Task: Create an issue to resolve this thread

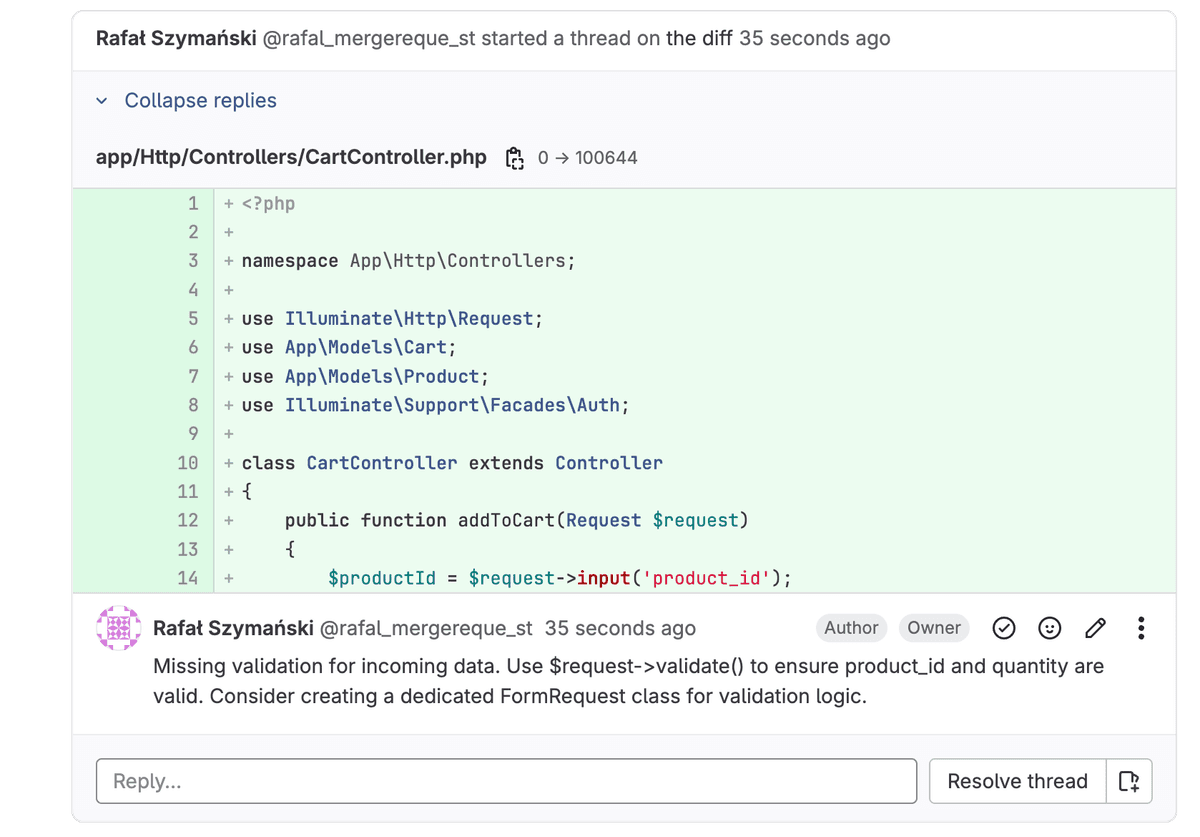Action: (x=1128, y=781)
